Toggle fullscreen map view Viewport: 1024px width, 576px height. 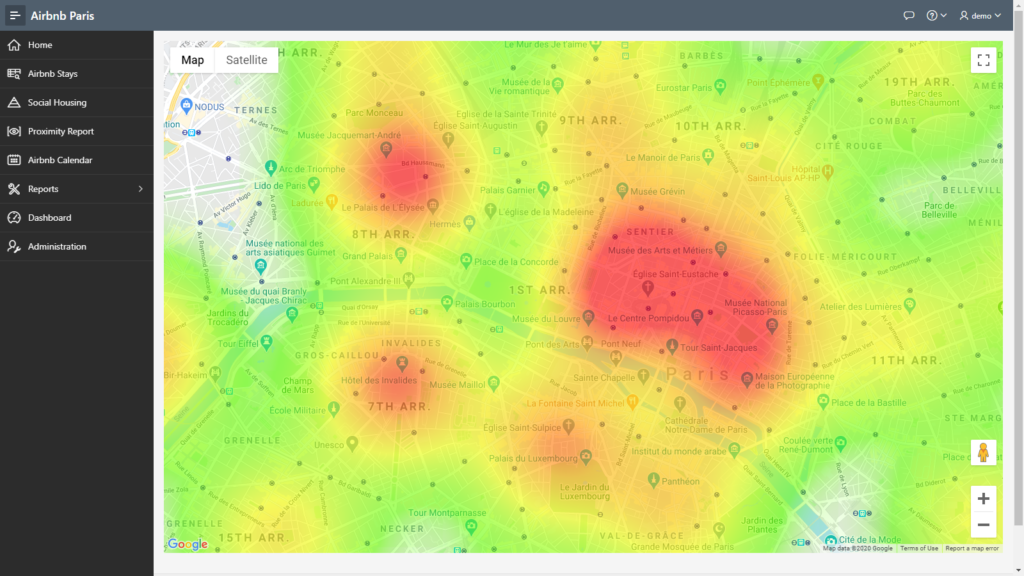tap(983, 60)
